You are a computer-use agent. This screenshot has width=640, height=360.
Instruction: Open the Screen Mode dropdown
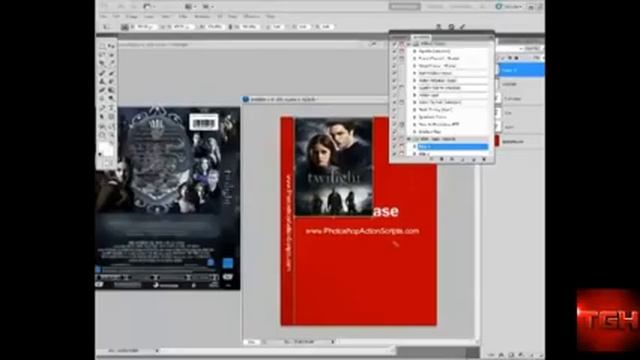click(208, 7)
